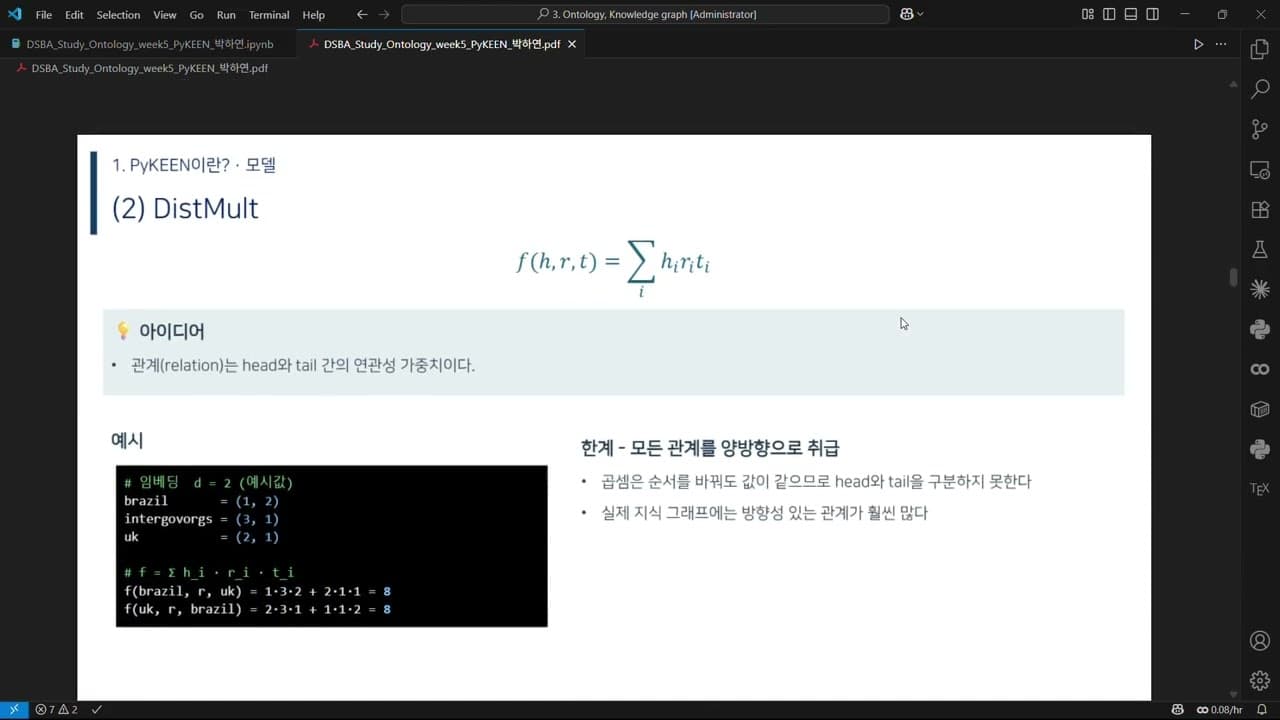Open the Accounts menu icon
Image resolution: width=1280 pixels, height=720 pixels.
(1260, 641)
